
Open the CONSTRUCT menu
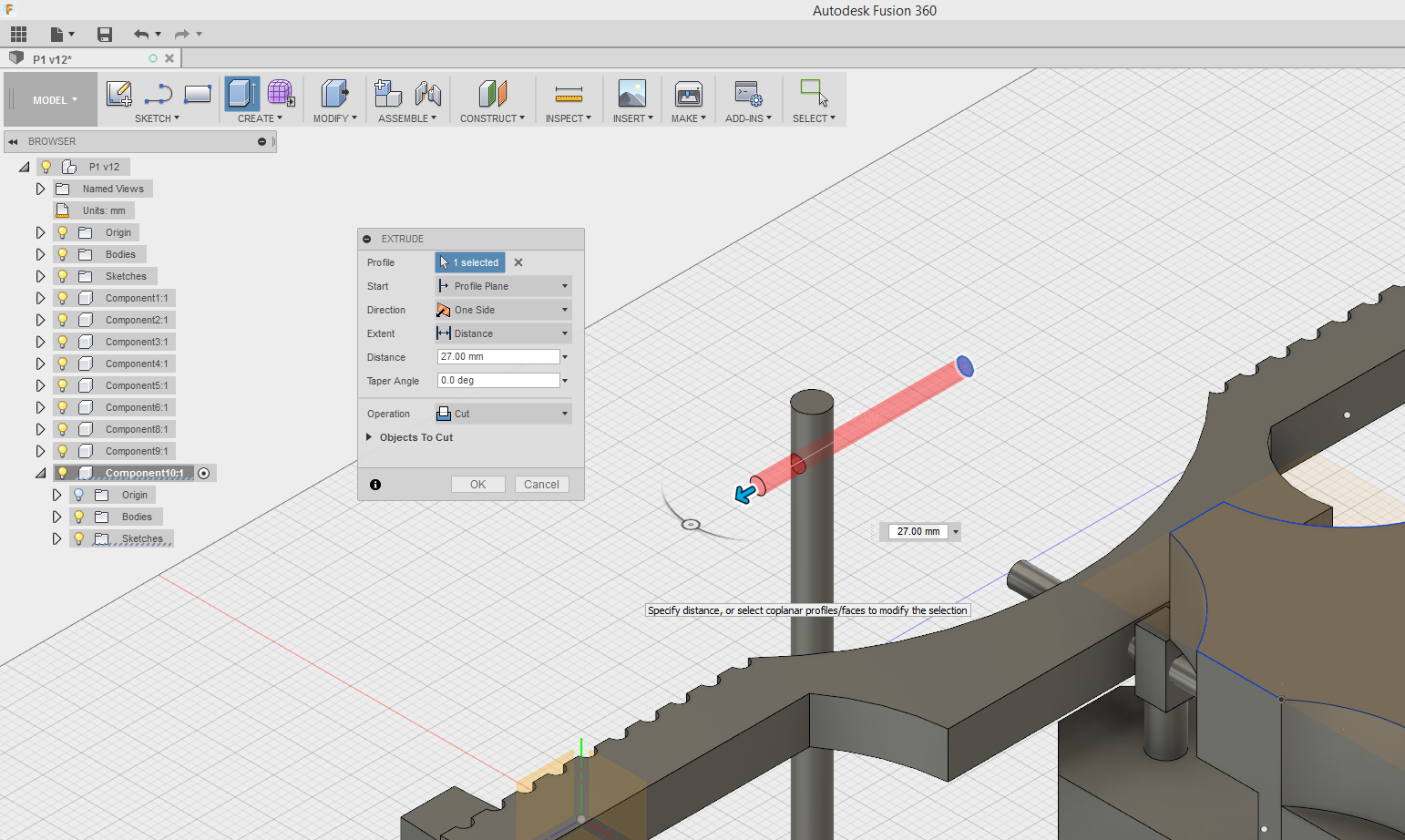pos(492,118)
